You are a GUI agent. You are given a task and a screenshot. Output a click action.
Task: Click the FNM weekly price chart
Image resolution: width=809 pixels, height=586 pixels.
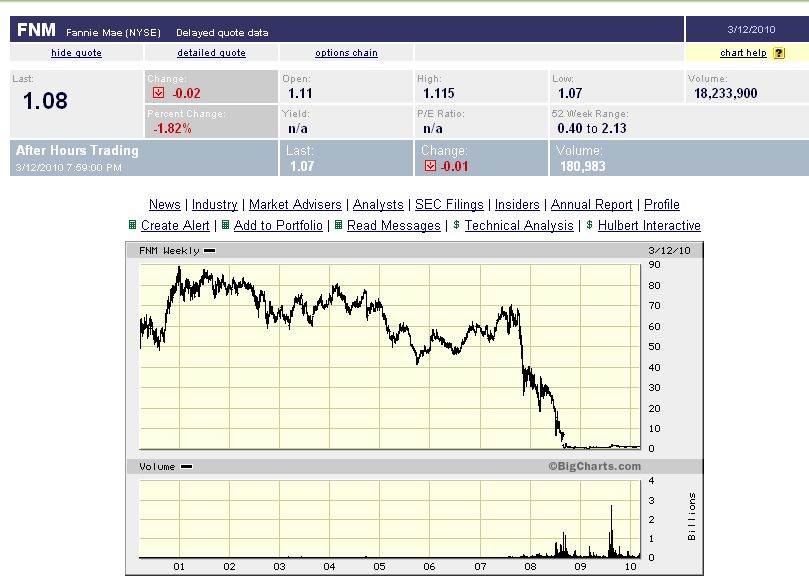390,356
